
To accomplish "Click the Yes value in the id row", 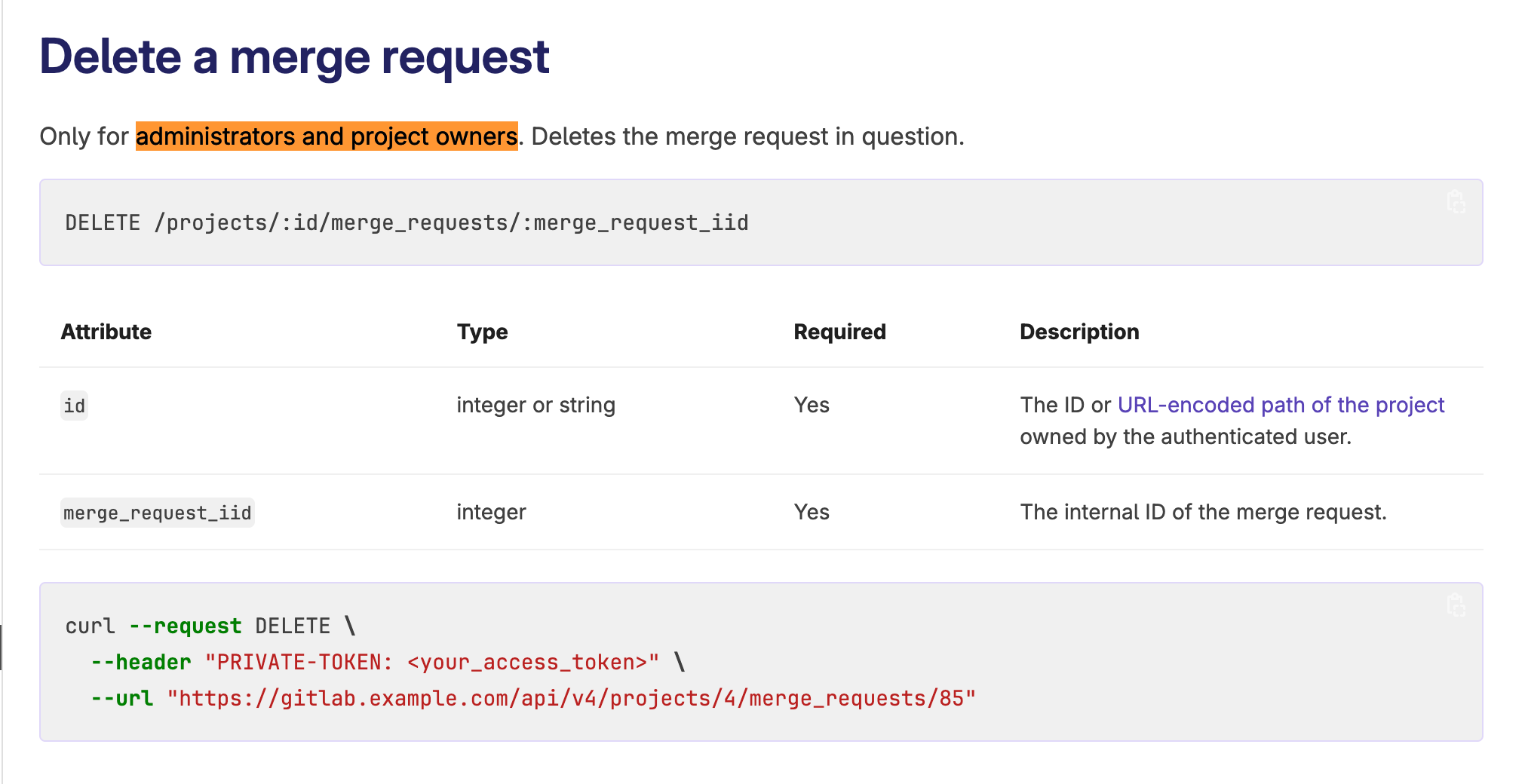I will (811, 405).
